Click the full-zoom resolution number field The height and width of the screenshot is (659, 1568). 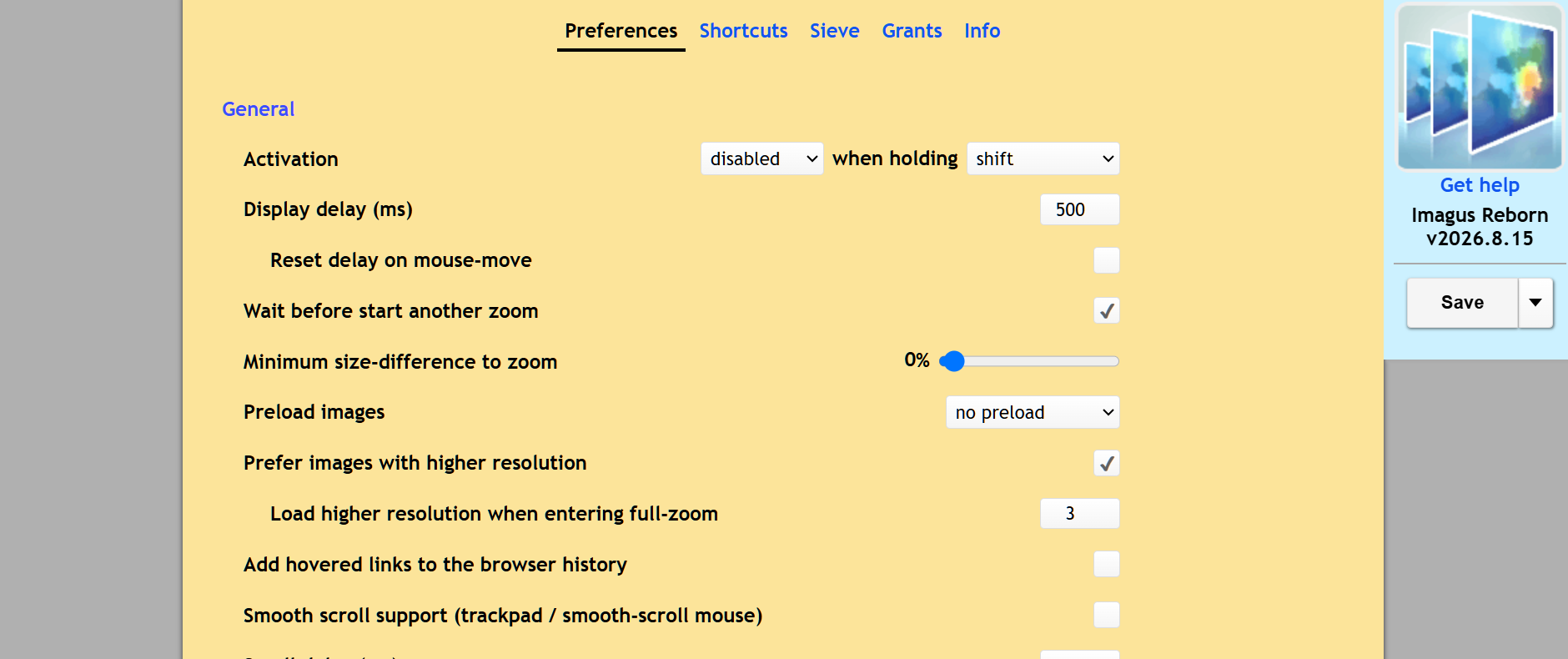coord(1080,514)
